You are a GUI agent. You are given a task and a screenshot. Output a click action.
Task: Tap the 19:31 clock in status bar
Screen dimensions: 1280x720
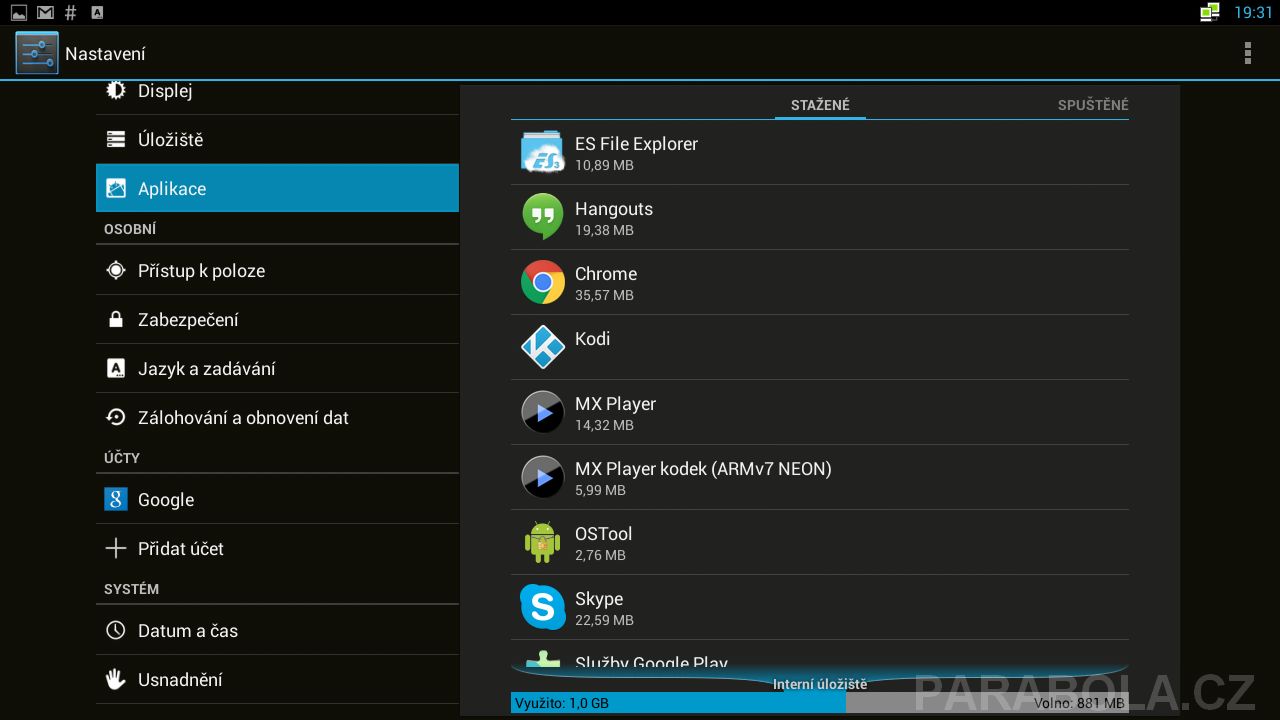[x=1253, y=12]
